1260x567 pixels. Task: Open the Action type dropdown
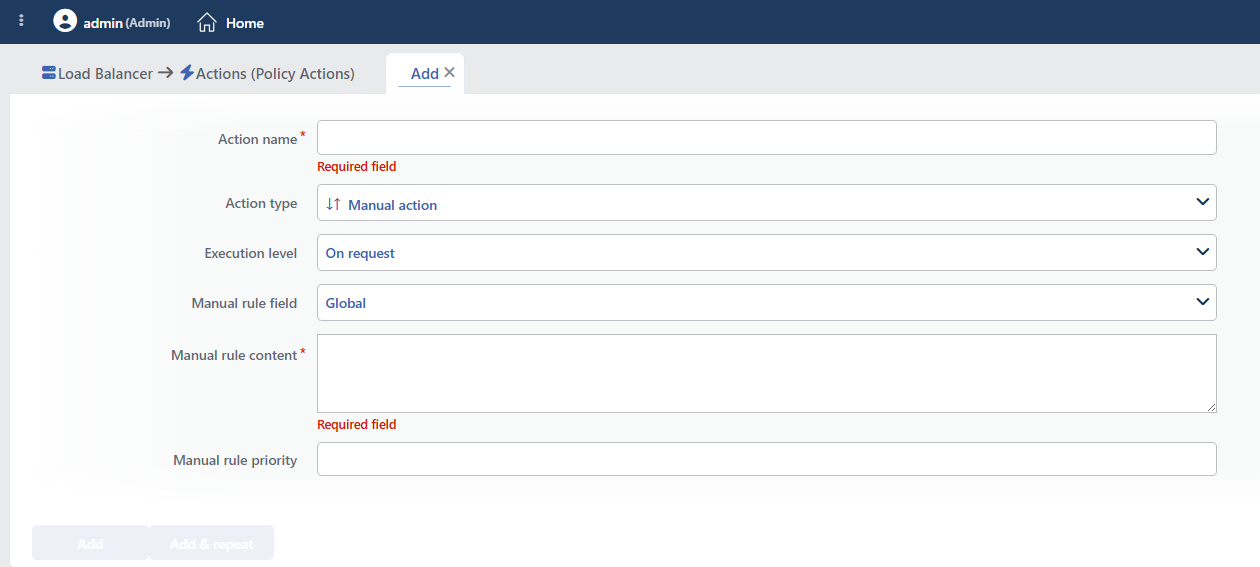click(767, 203)
